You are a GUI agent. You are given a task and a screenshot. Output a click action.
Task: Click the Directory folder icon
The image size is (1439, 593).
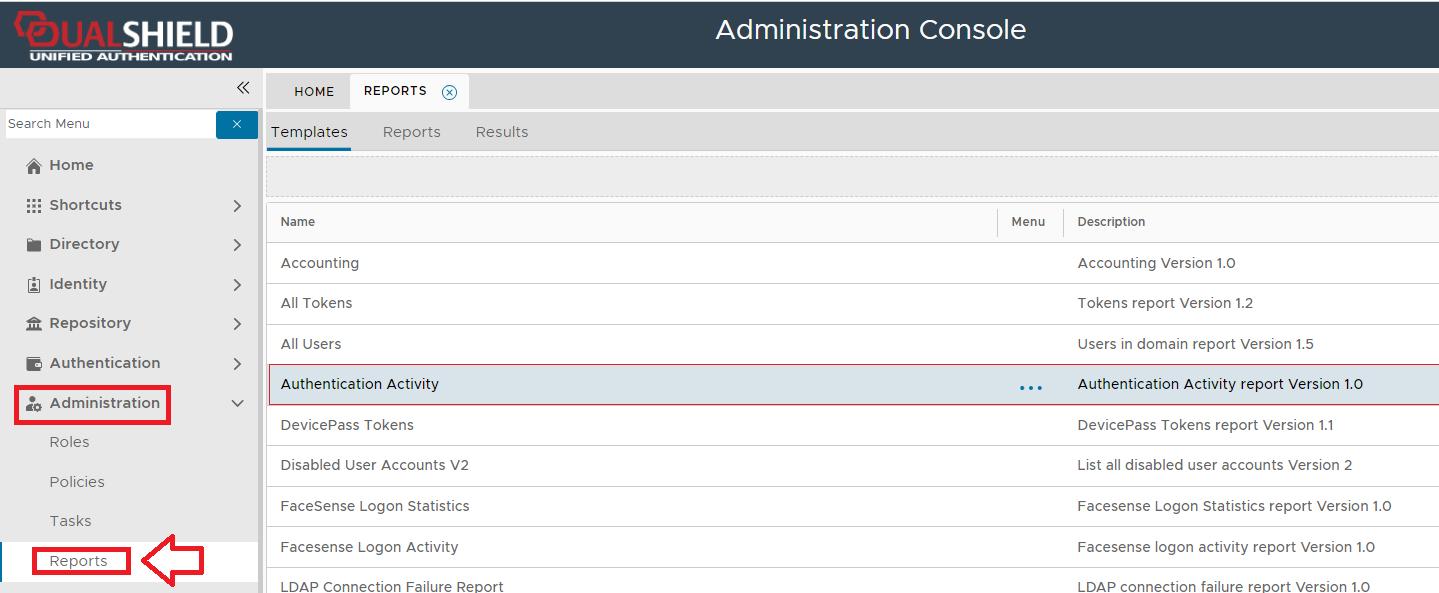(34, 245)
